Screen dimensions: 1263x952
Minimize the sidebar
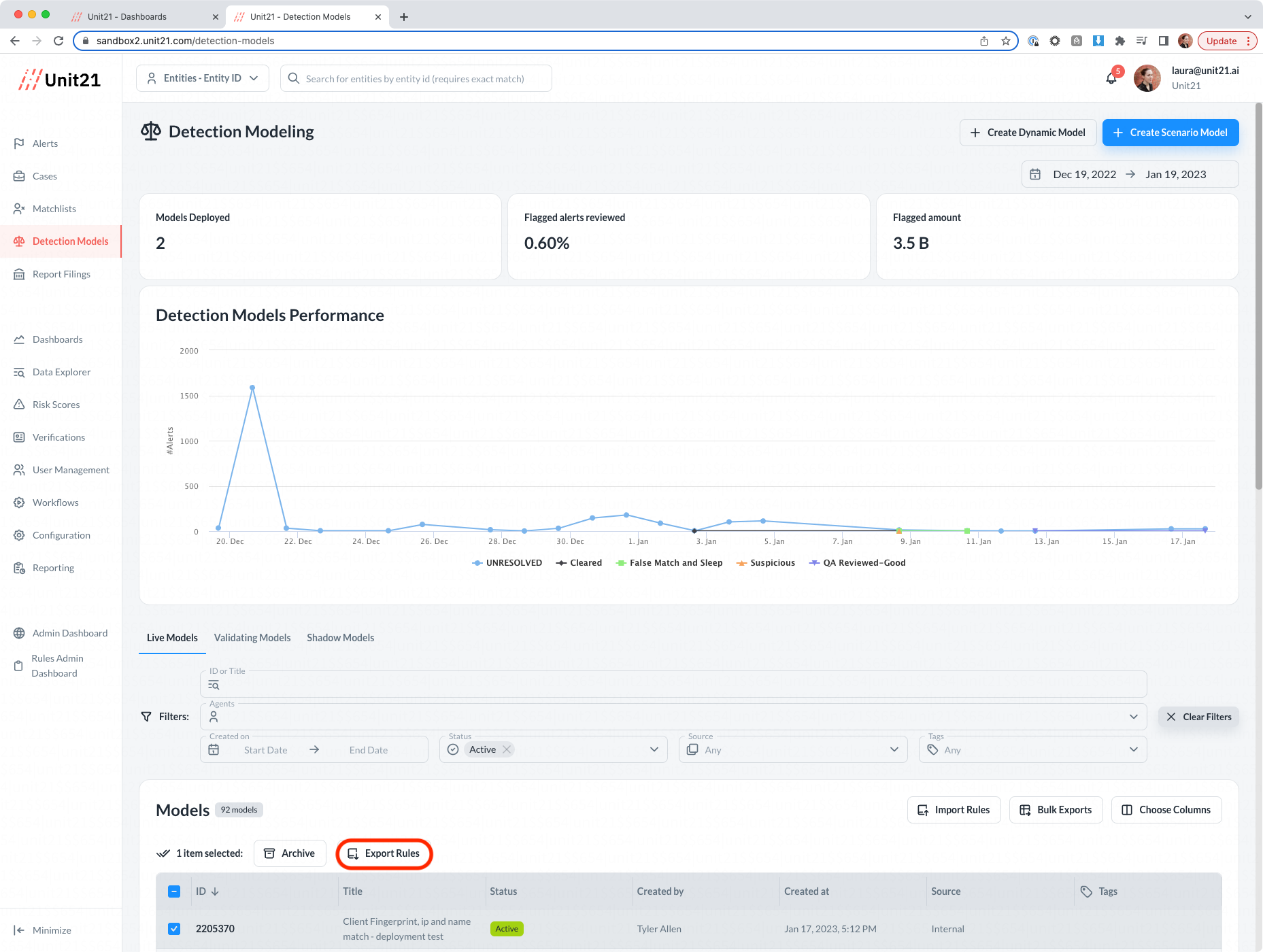42,930
